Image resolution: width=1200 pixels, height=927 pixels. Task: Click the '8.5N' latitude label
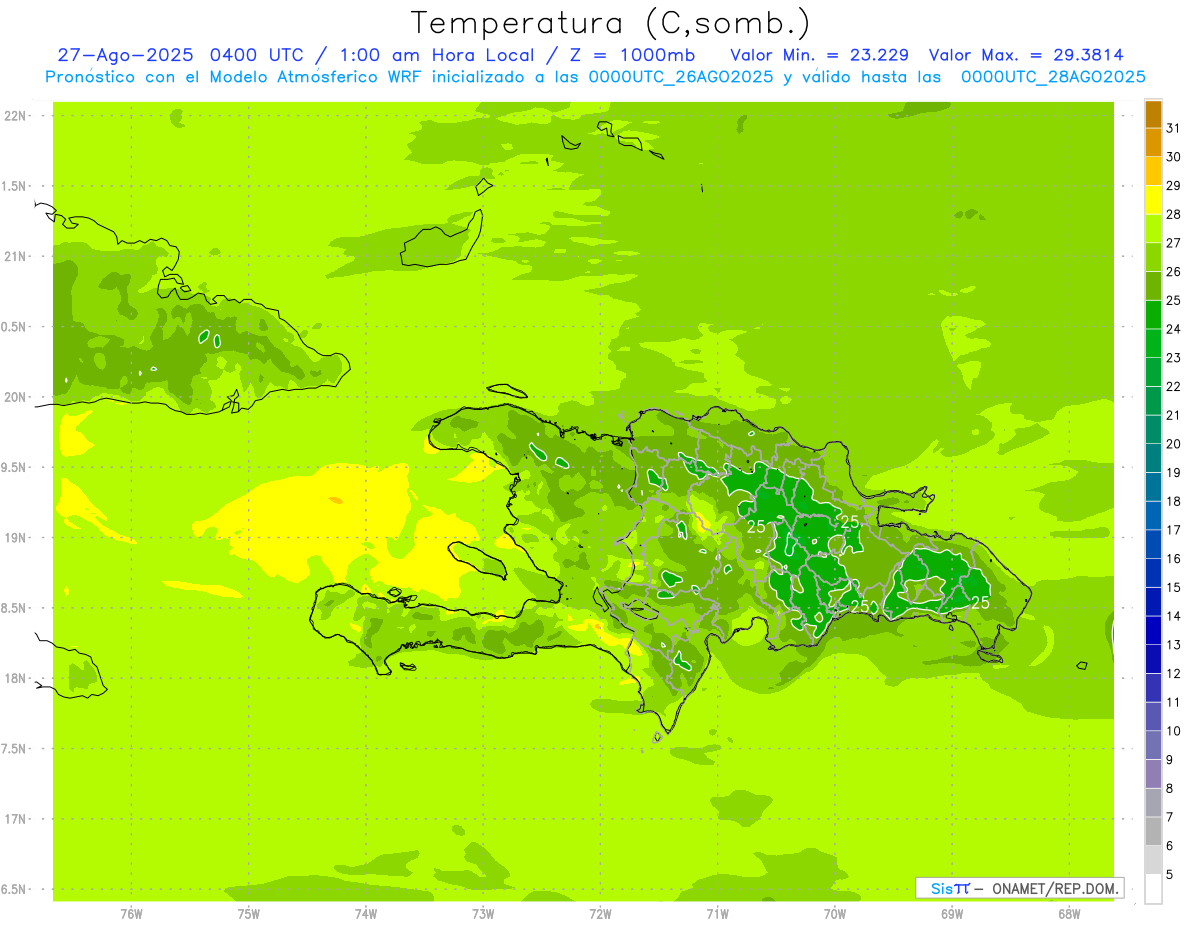click(15, 608)
